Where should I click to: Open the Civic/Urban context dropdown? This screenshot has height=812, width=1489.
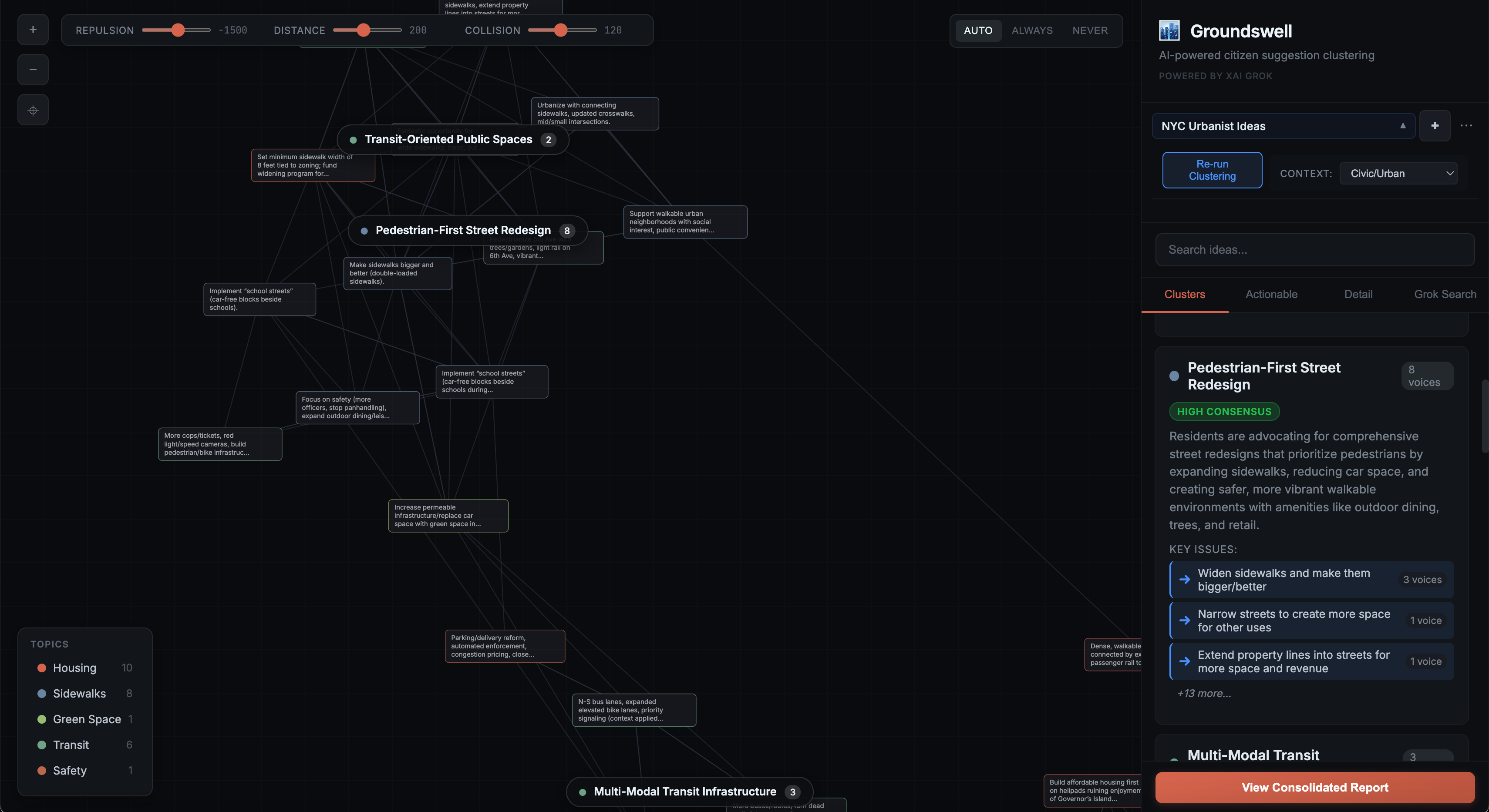coord(1398,173)
